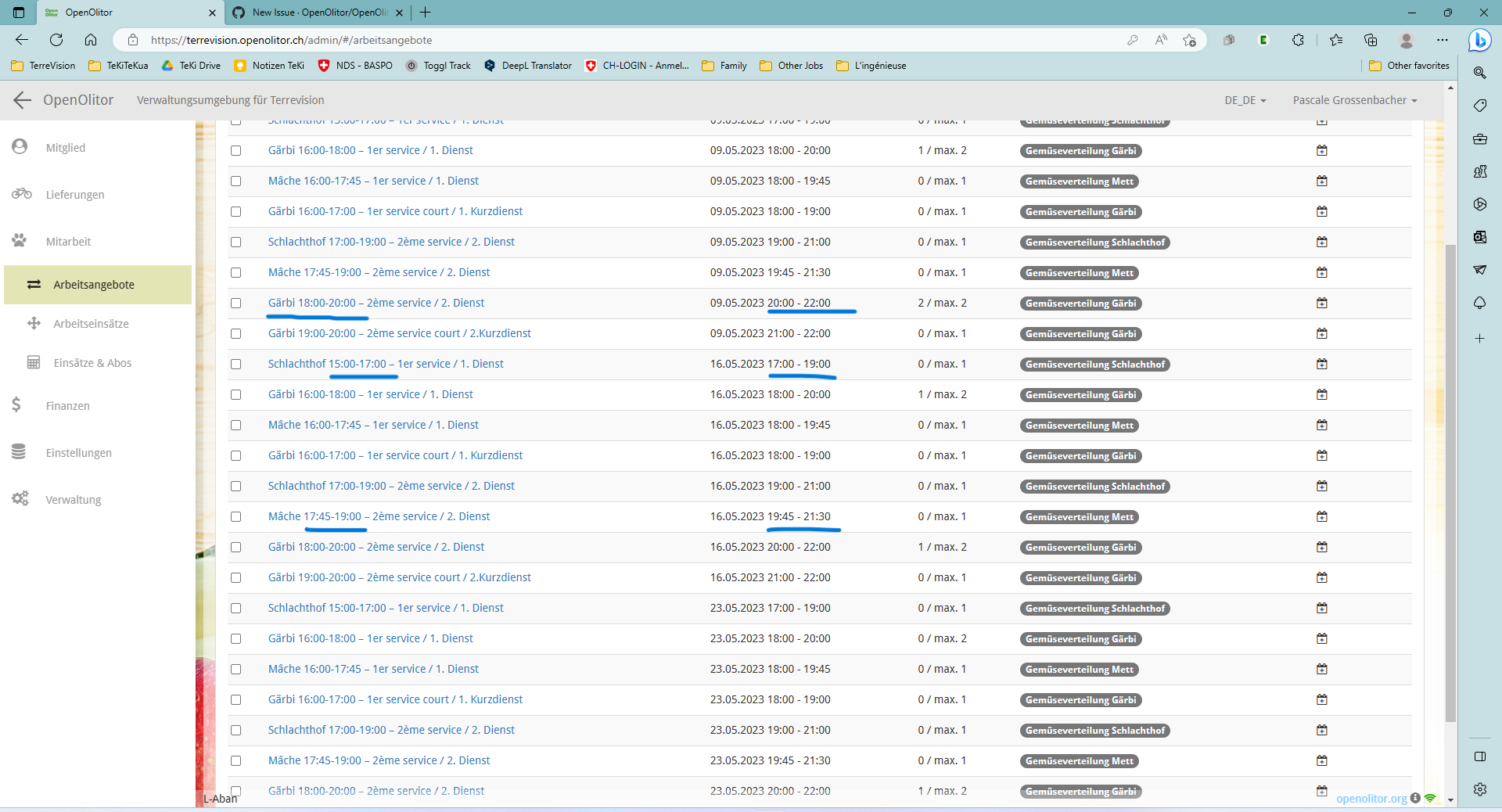Expand the Pascale Grossenbacher user menu
Image resolution: width=1502 pixels, height=812 pixels.
(x=1354, y=100)
